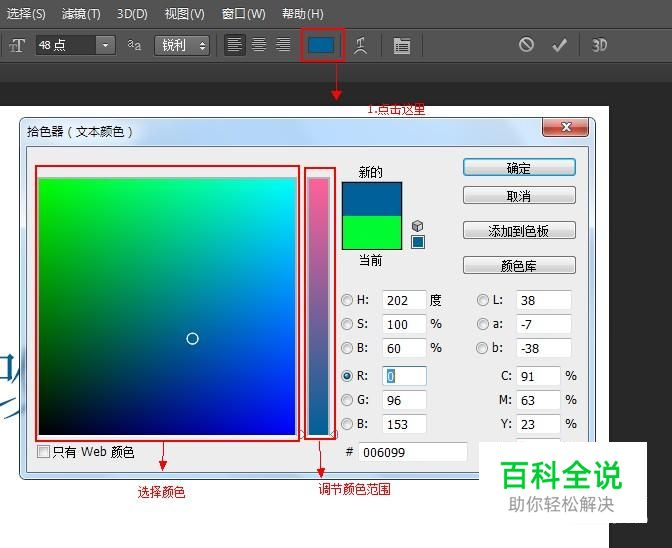Click the current green color swatch

pyautogui.click(x=372, y=233)
